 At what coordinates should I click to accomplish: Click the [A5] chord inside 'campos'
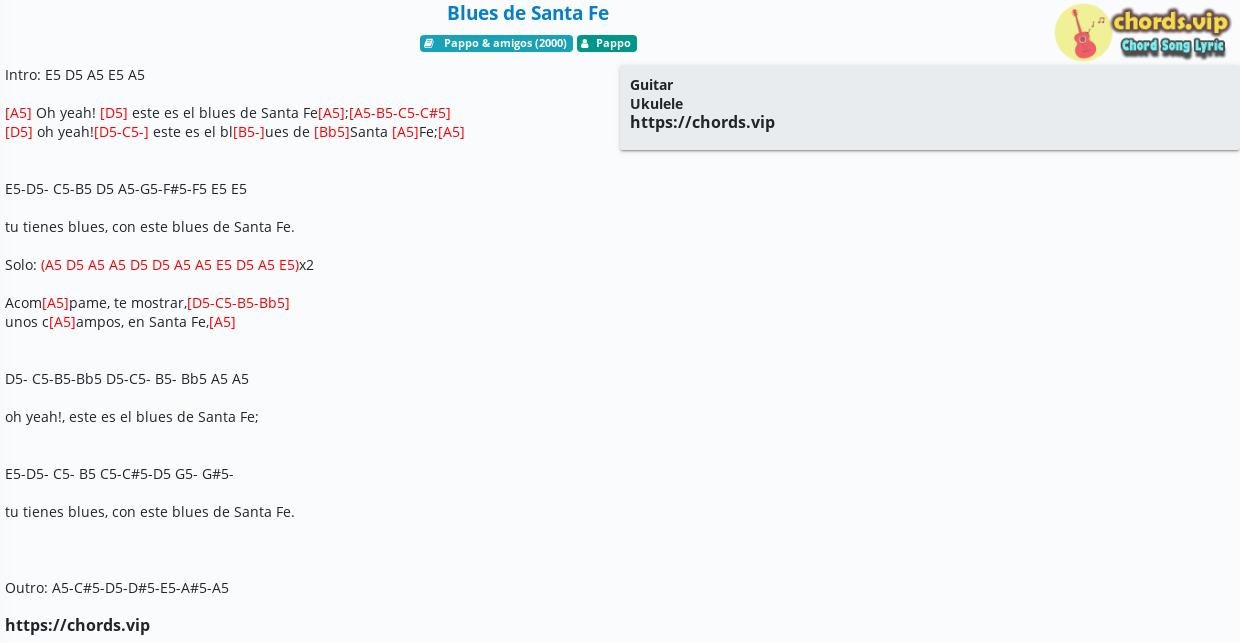pyautogui.click(x=62, y=322)
